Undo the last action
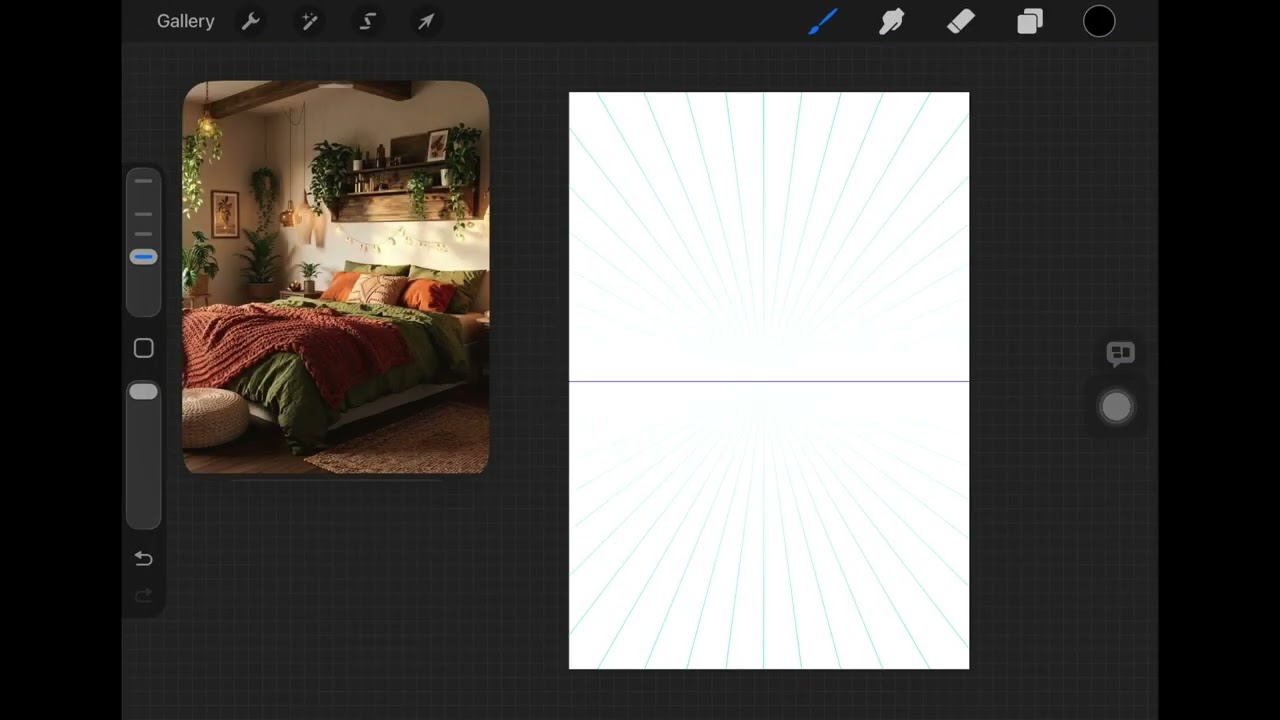 click(x=143, y=558)
